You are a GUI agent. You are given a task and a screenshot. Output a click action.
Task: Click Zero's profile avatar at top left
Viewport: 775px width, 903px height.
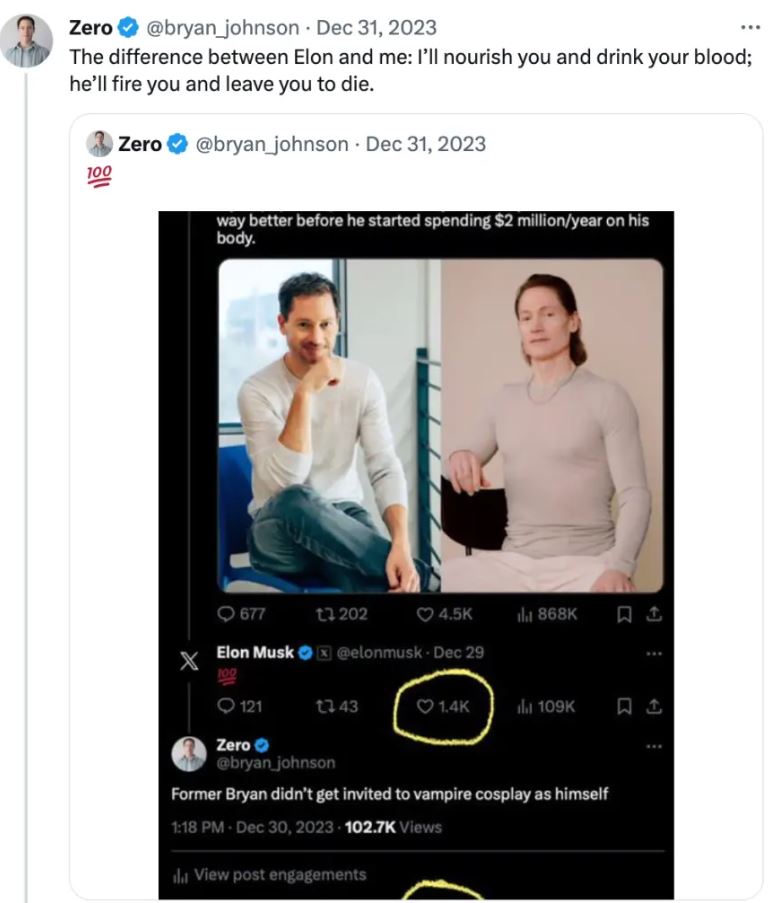tap(26, 41)
